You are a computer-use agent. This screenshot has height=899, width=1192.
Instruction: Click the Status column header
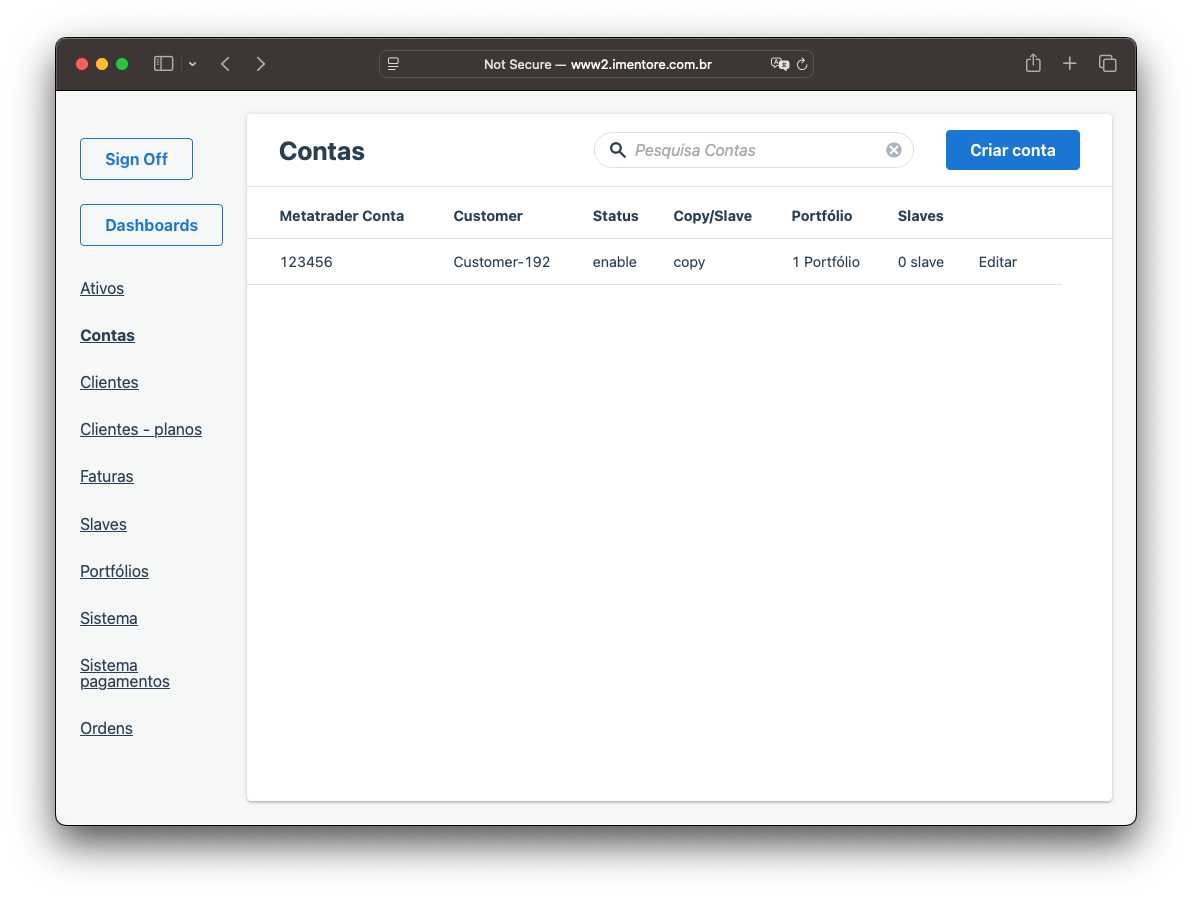pos(616,216)
